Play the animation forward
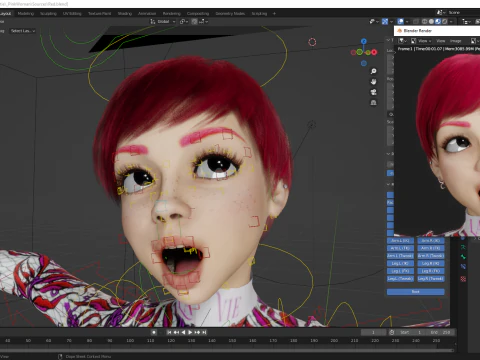Screen dimensions: 480x360 pos(190,332)
